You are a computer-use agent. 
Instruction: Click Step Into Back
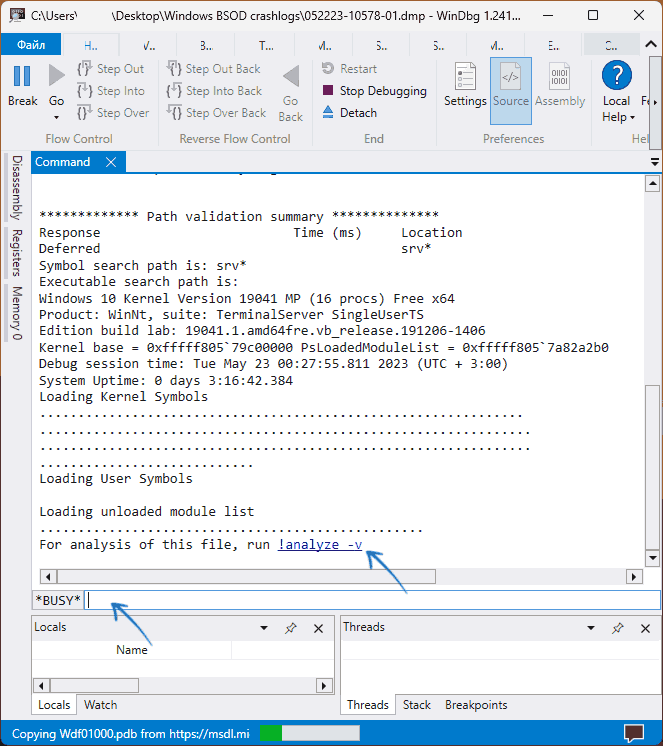point(214,91)
